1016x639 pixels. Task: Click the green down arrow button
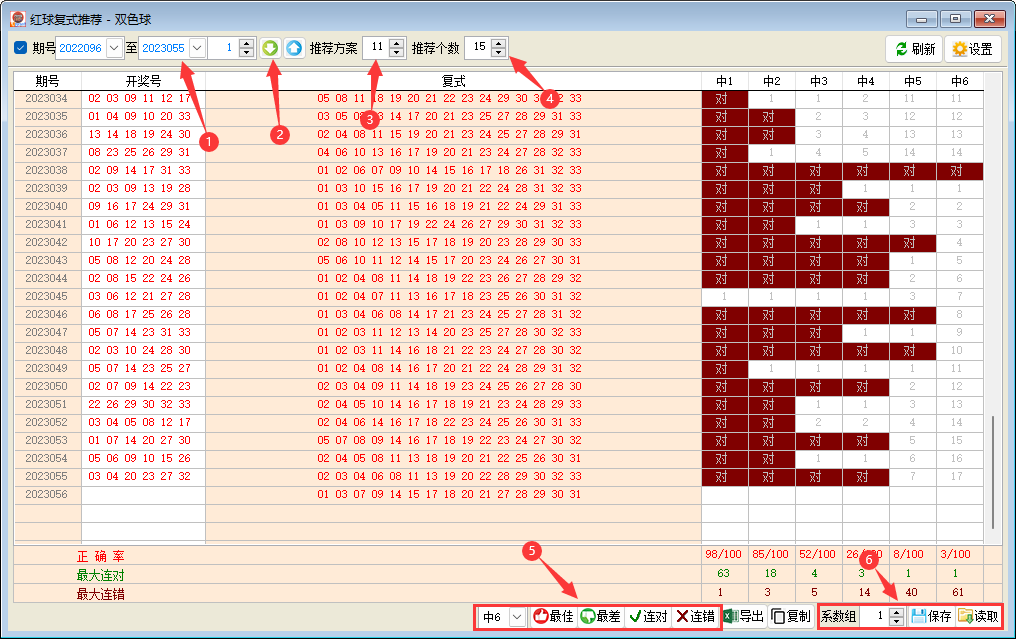click(271, 48)
